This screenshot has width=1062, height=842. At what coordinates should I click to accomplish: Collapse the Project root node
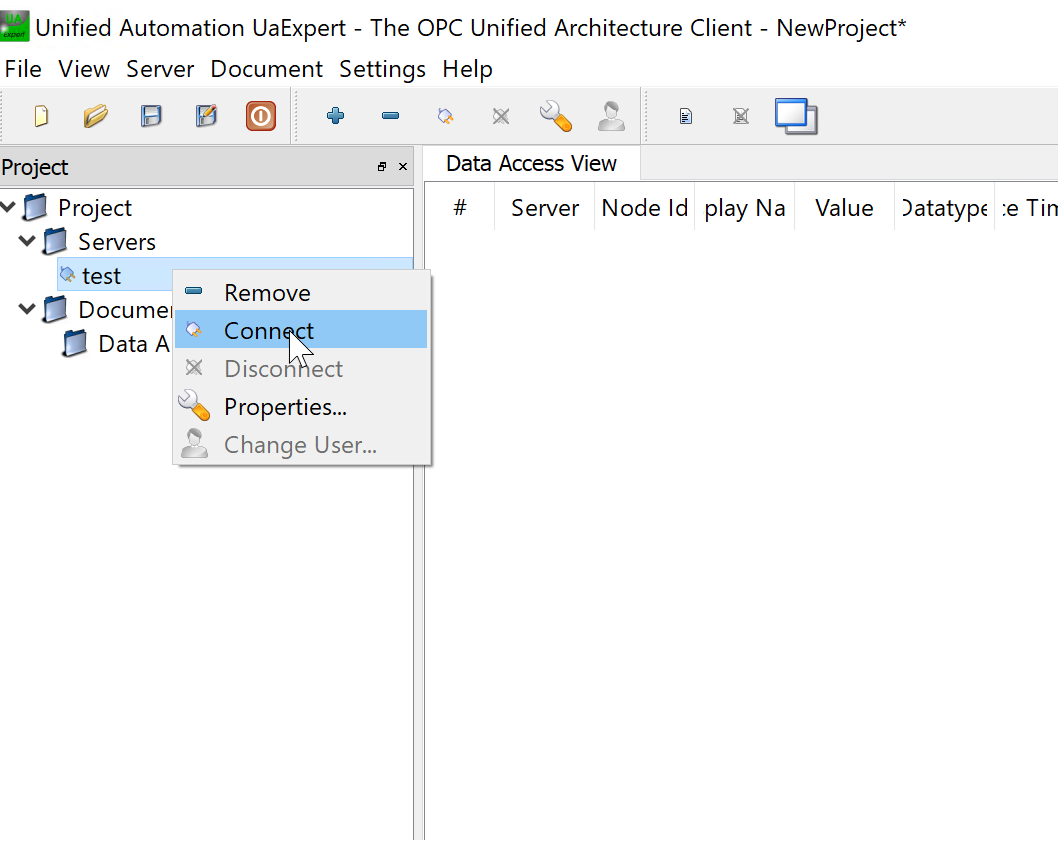[8, 207]
